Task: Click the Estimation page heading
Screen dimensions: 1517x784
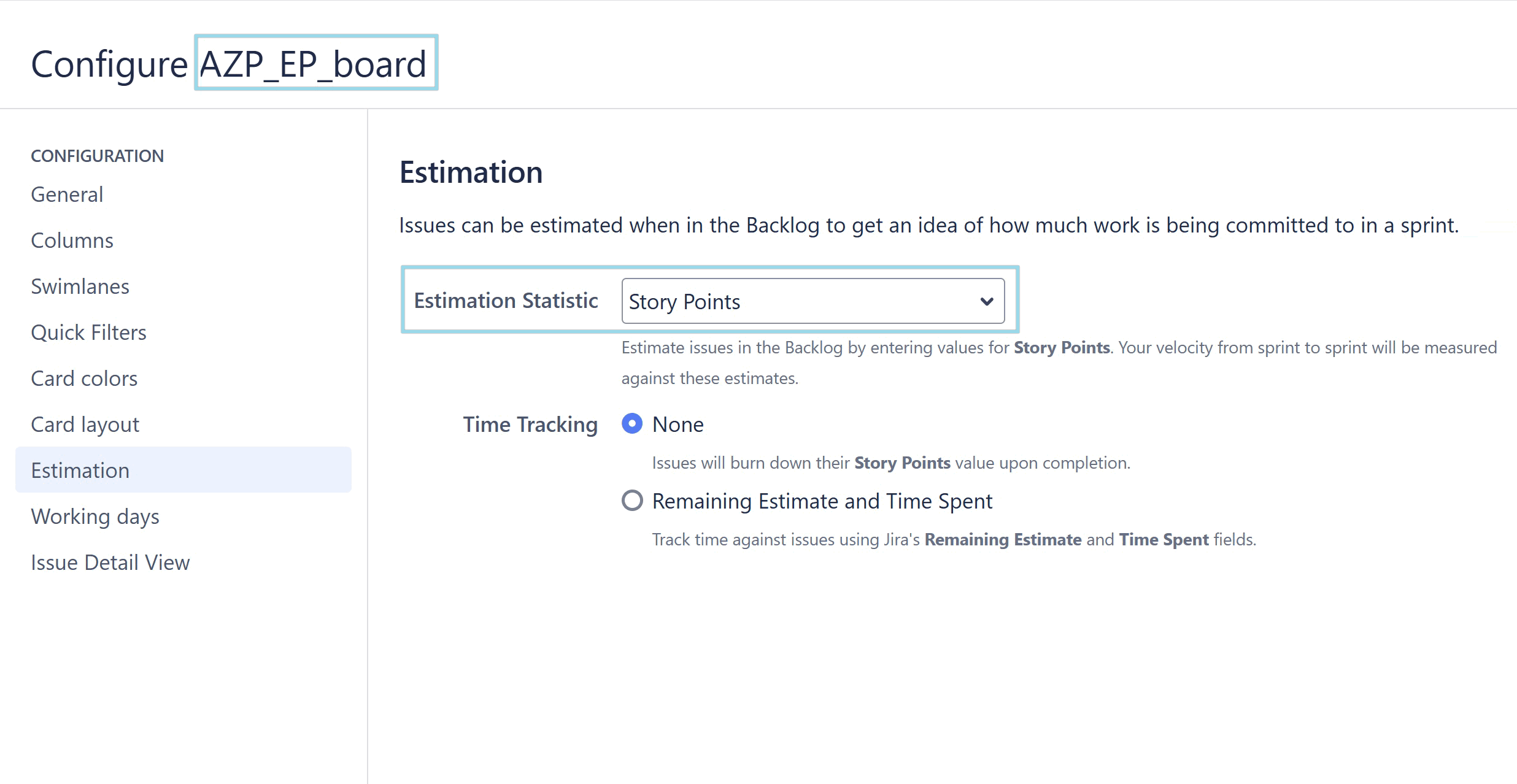Action: tap(471, 172)
